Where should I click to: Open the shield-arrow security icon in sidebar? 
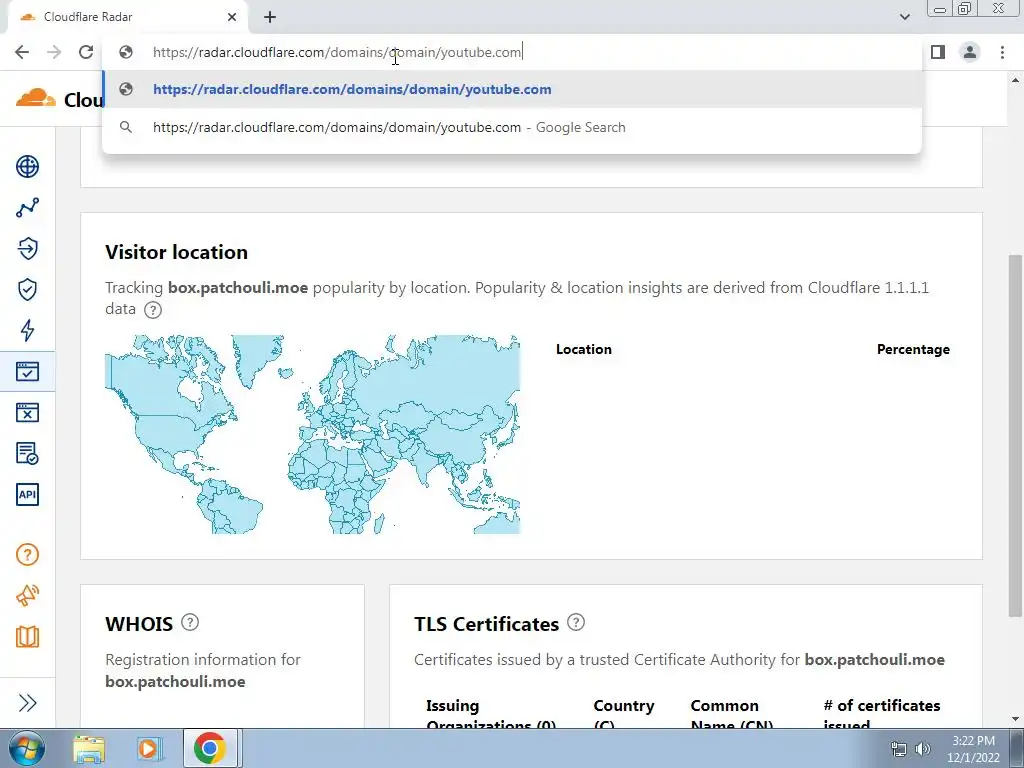27,249
